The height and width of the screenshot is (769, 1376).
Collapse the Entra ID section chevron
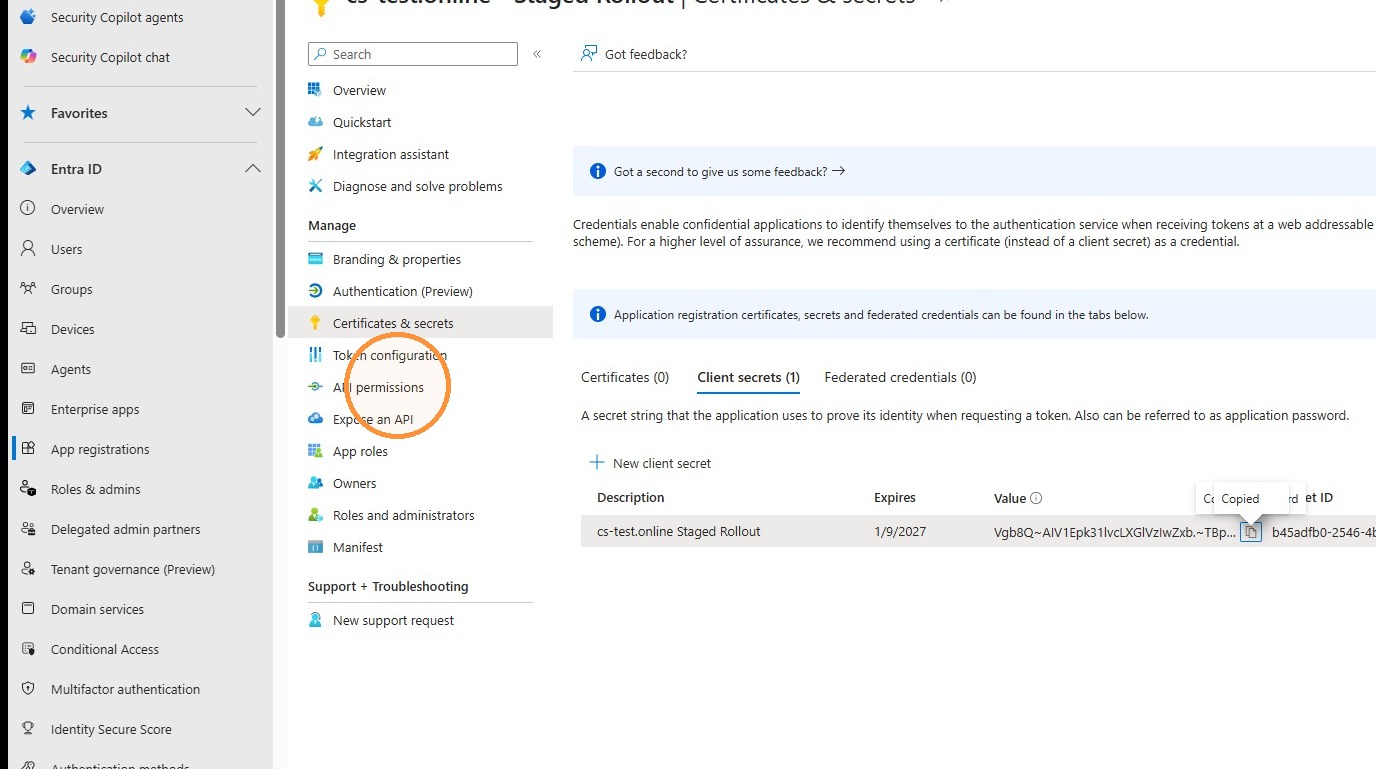tap(253, 169)
